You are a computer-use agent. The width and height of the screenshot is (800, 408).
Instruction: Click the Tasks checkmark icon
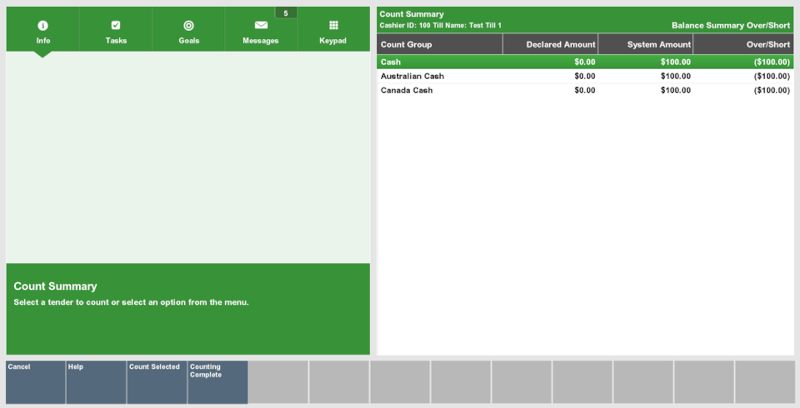click(116, 25)
